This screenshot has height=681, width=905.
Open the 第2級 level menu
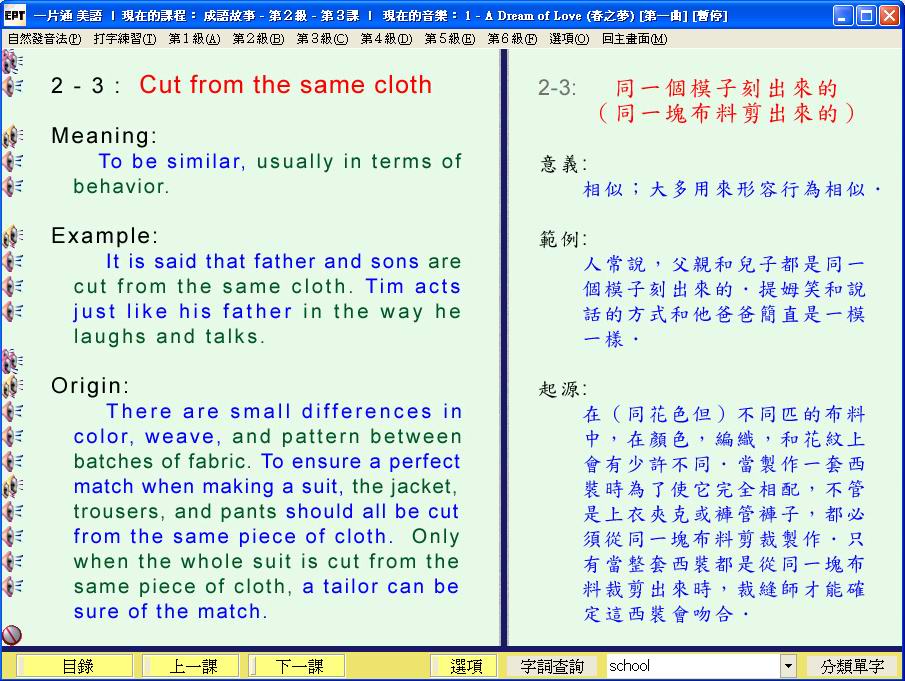tap(257, 39)
